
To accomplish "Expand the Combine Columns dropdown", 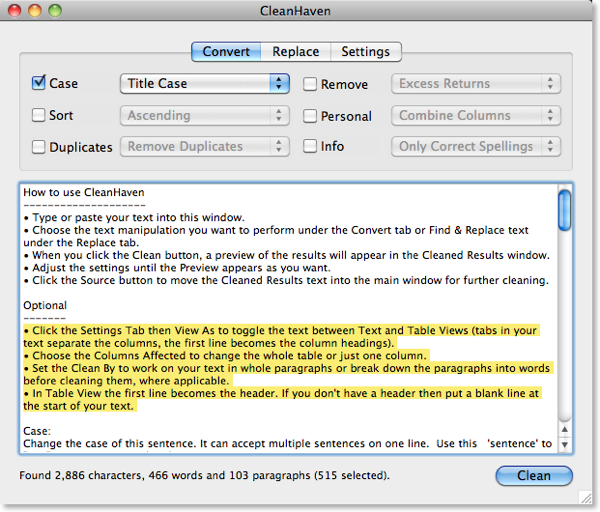I will [475, 115].
